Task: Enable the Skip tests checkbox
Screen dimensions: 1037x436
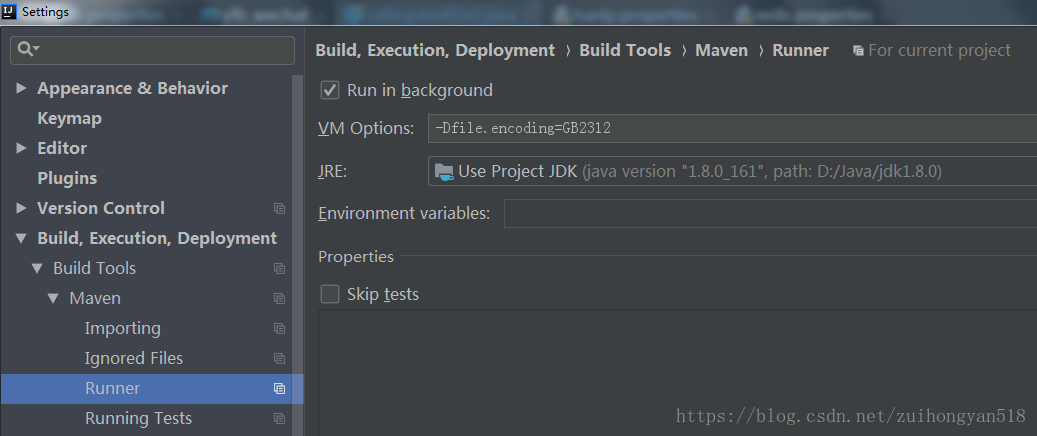Action: 330,294
